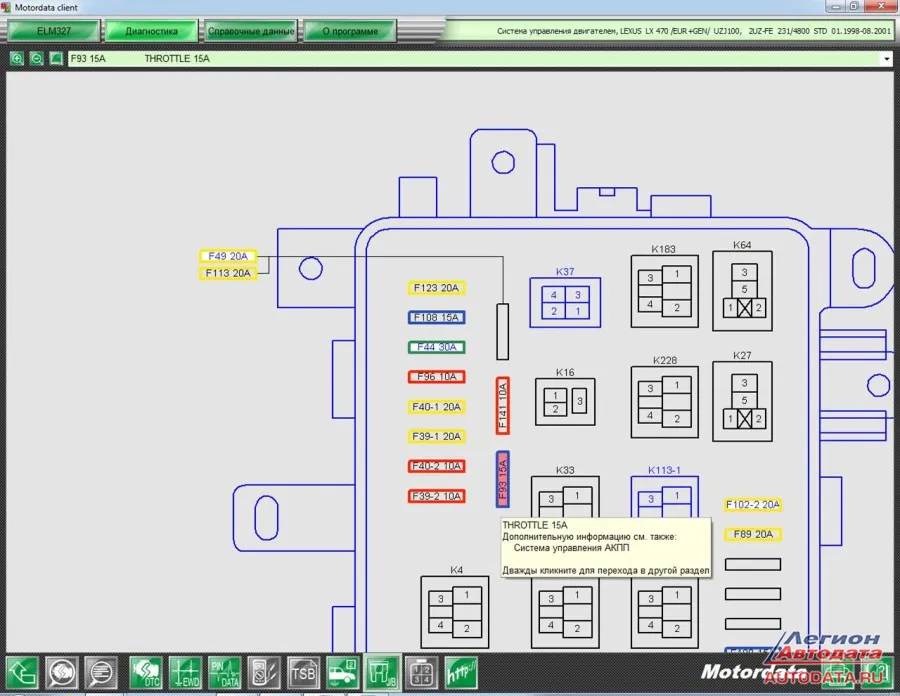Select fuse F89 20A
Viewport: 900px width, 696px height.
(752, 535)
